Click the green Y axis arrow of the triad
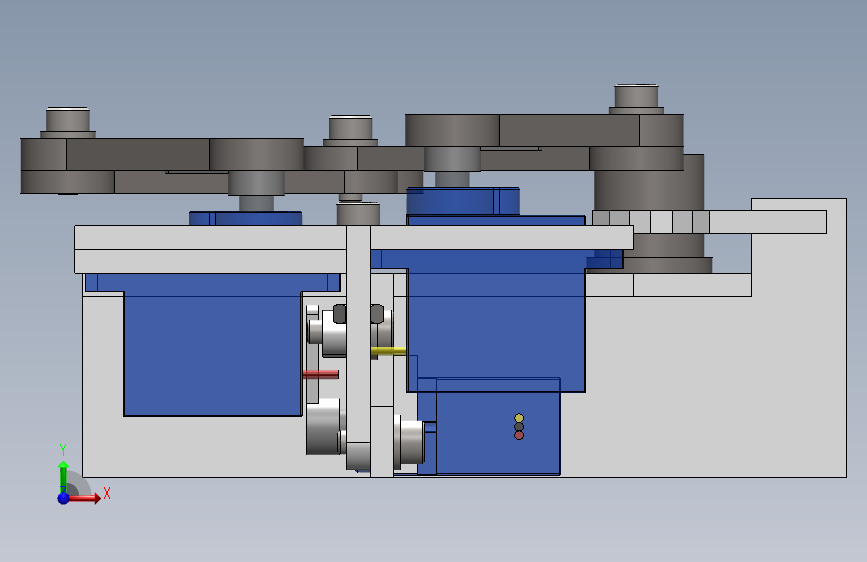This screenshot has height=562, width=867. pyautogui.click(x=63, y=476)
